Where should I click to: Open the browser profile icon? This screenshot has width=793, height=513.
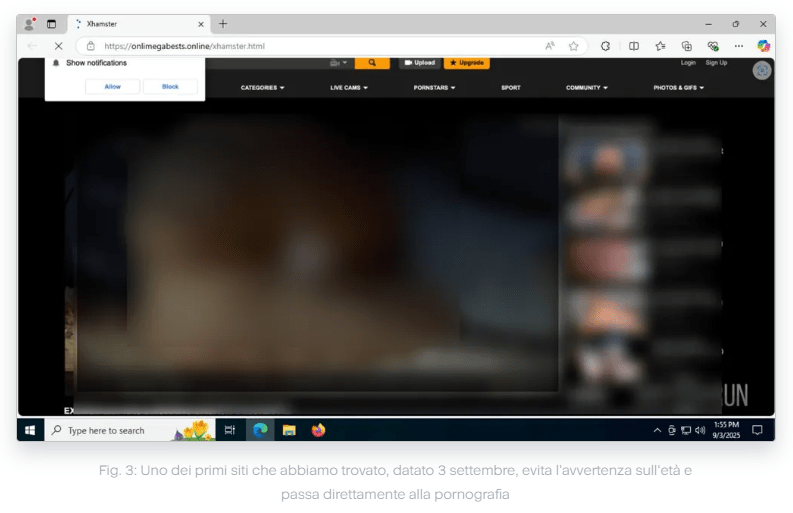pos(29,24)
